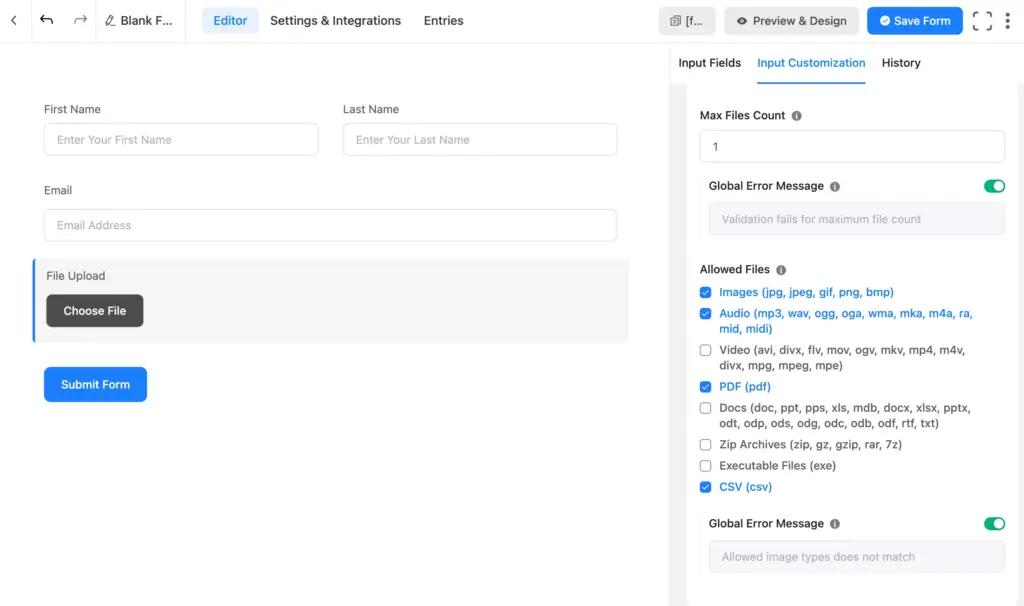
Task: Click the Save Form button
Action: (x=914, y=20)
